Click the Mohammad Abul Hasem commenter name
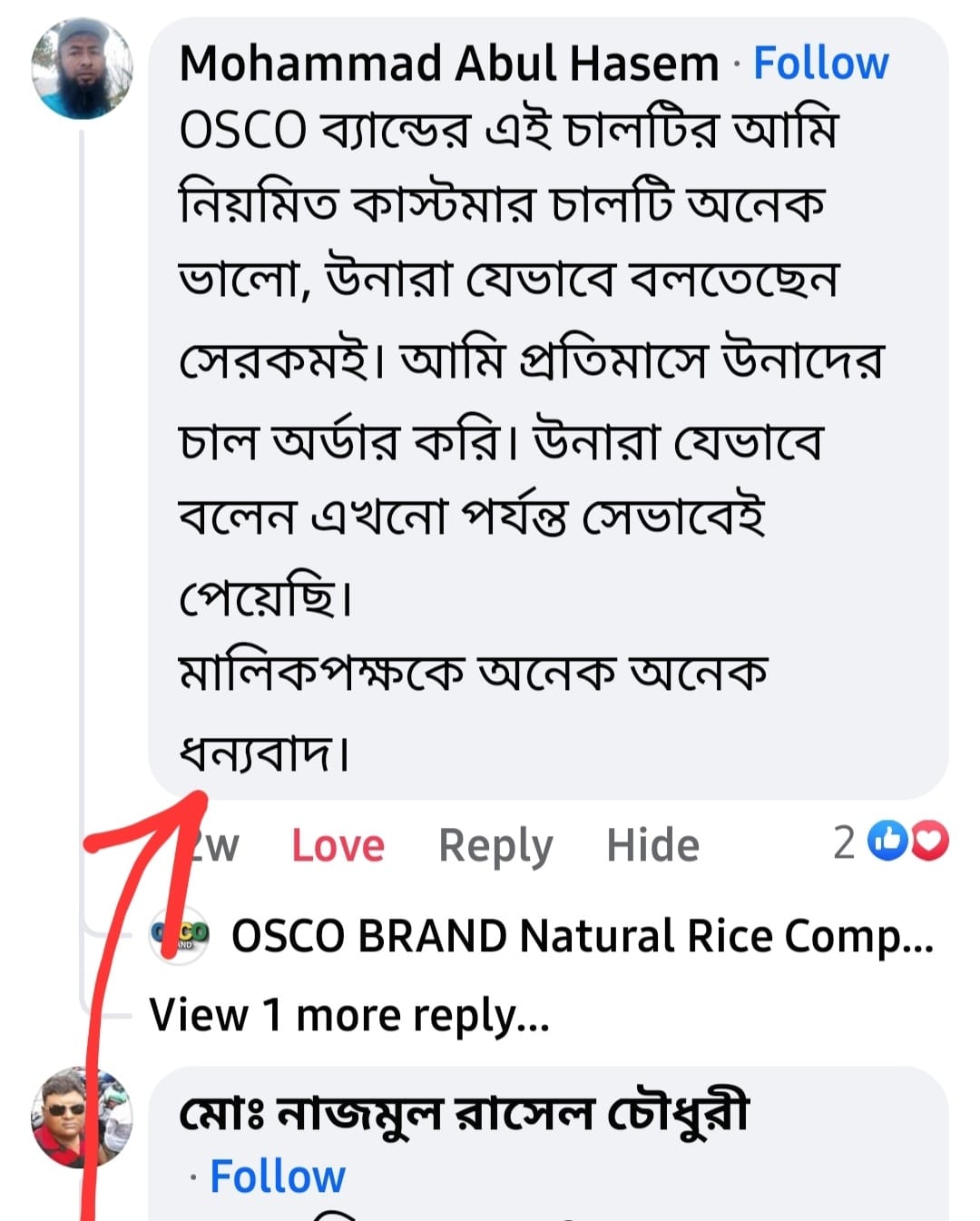 (449, 64)
